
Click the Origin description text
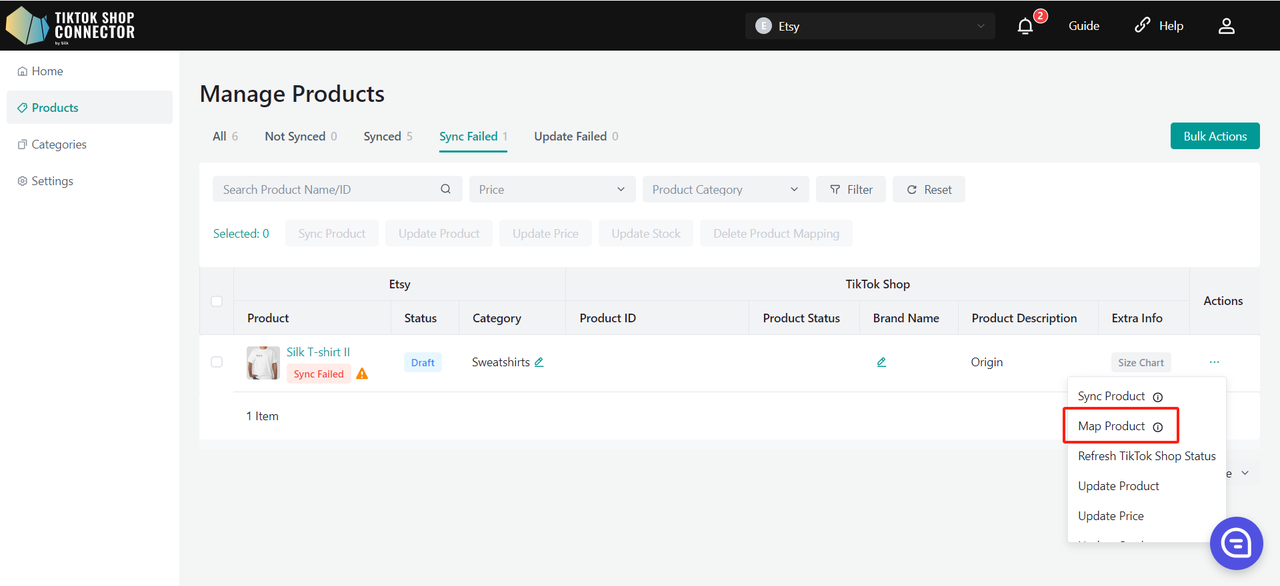pyautogui.click(x=987, y=362)
